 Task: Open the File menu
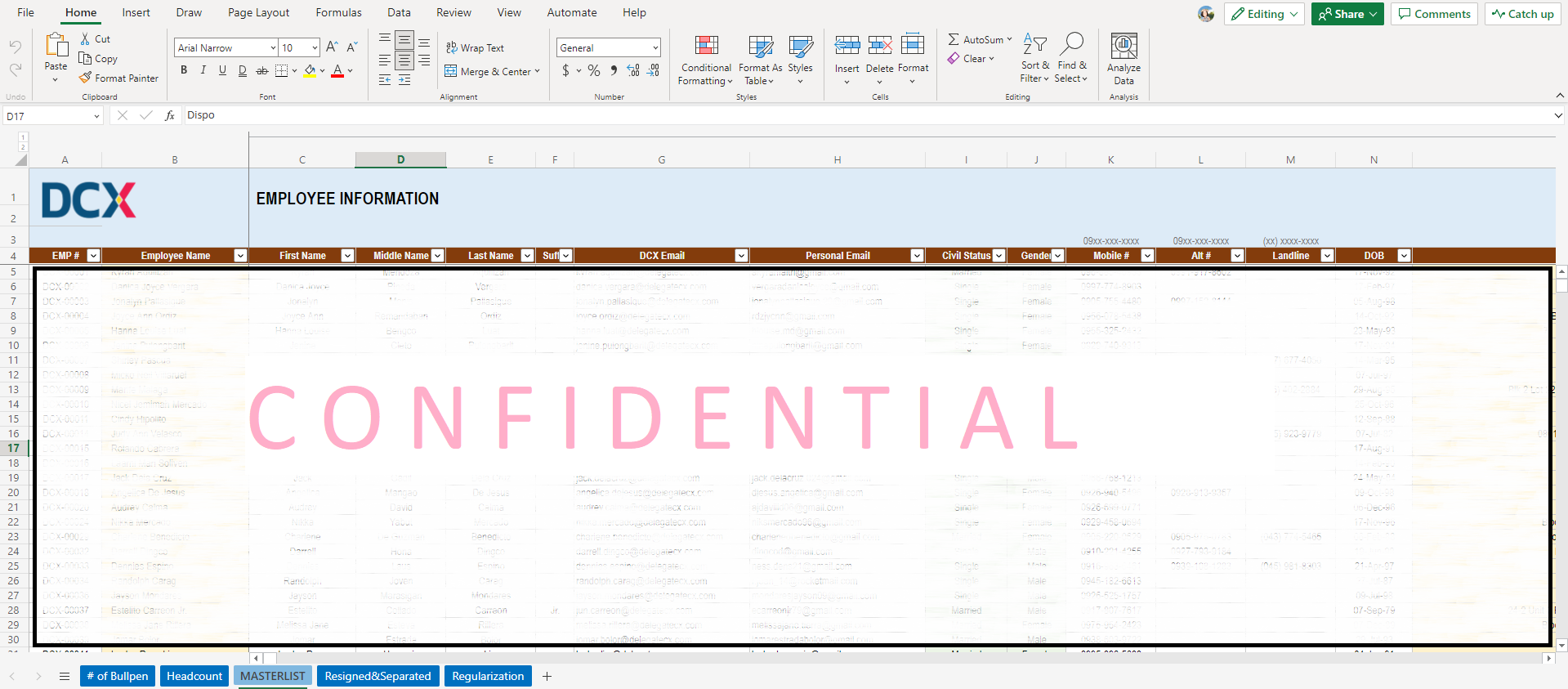click(x=25, y=12)
